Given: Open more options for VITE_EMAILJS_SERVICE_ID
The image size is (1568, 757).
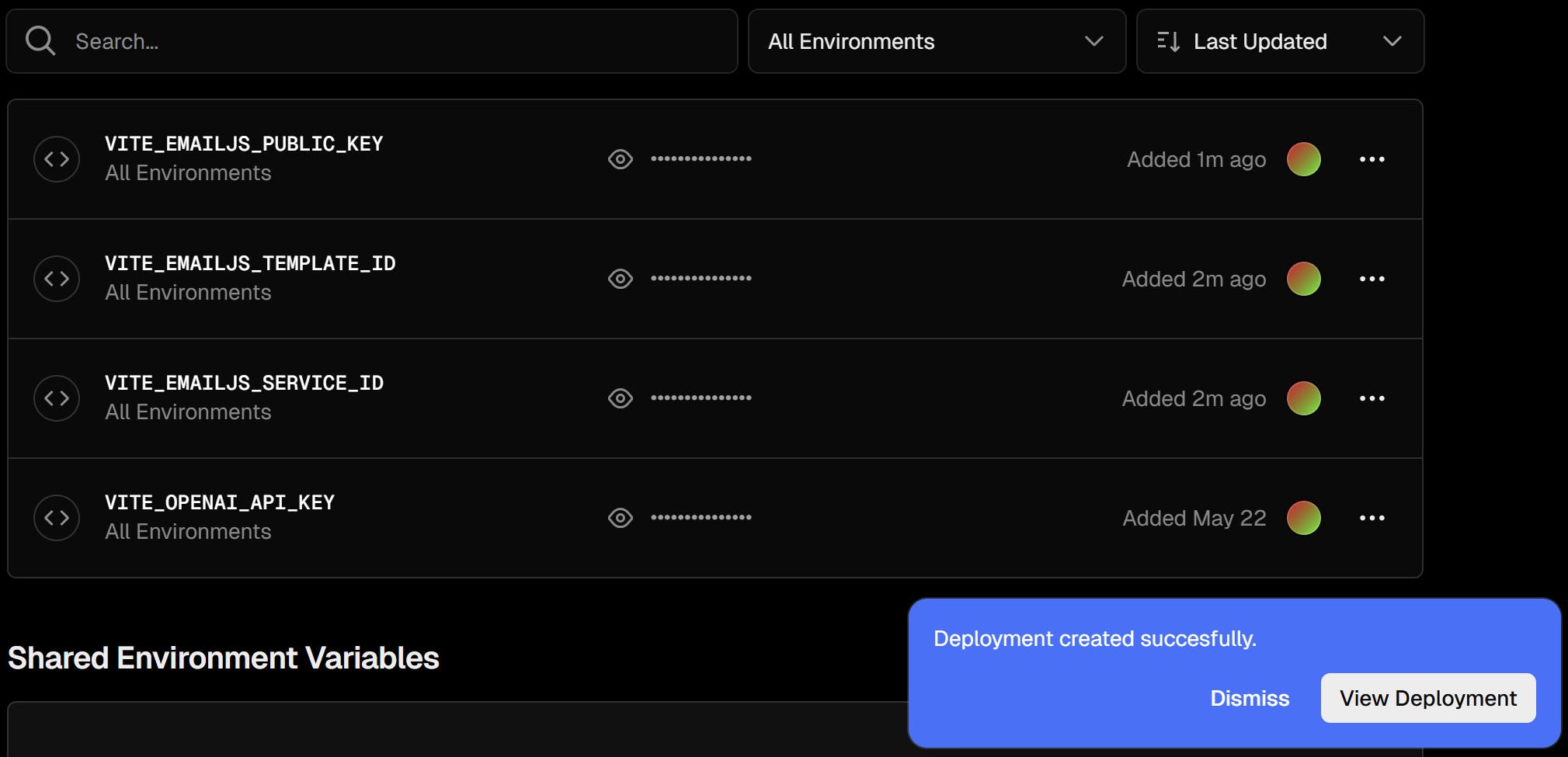Looking at the screenshot, I should click(1372, 398).
